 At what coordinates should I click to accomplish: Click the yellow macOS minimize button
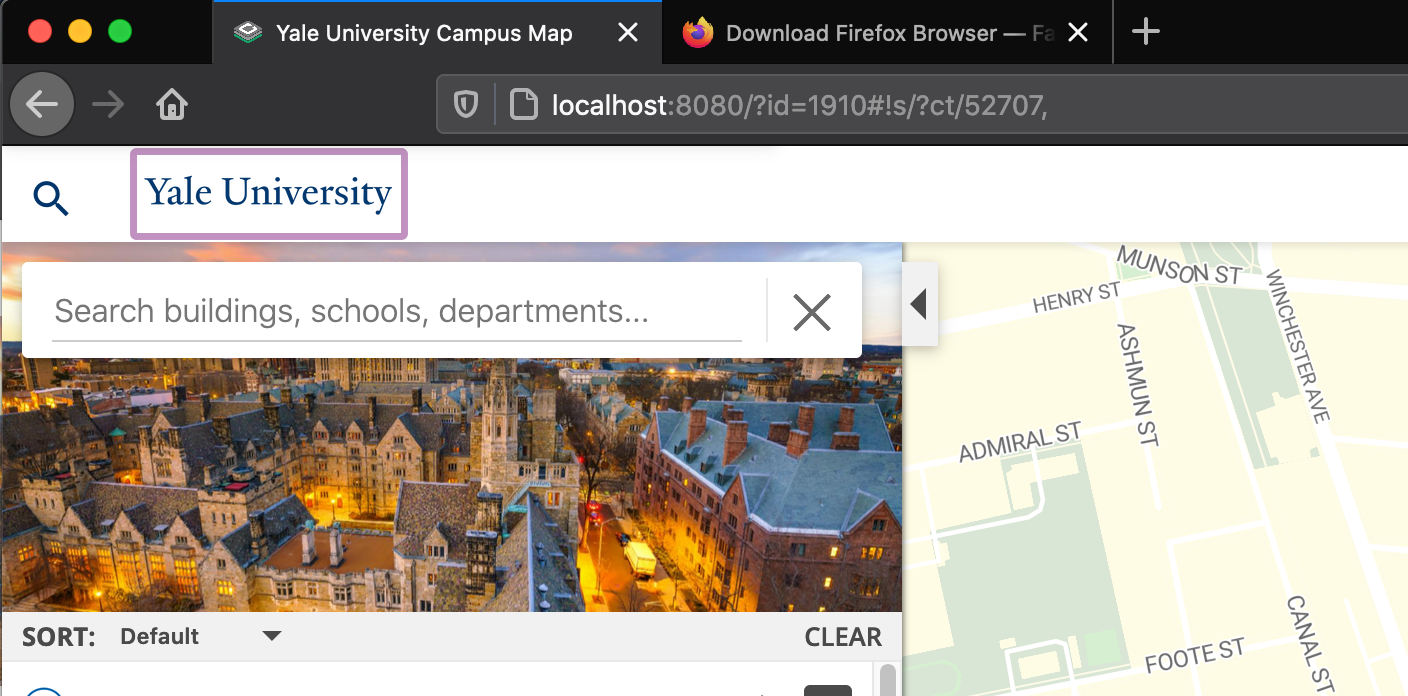tap(79, 31)
